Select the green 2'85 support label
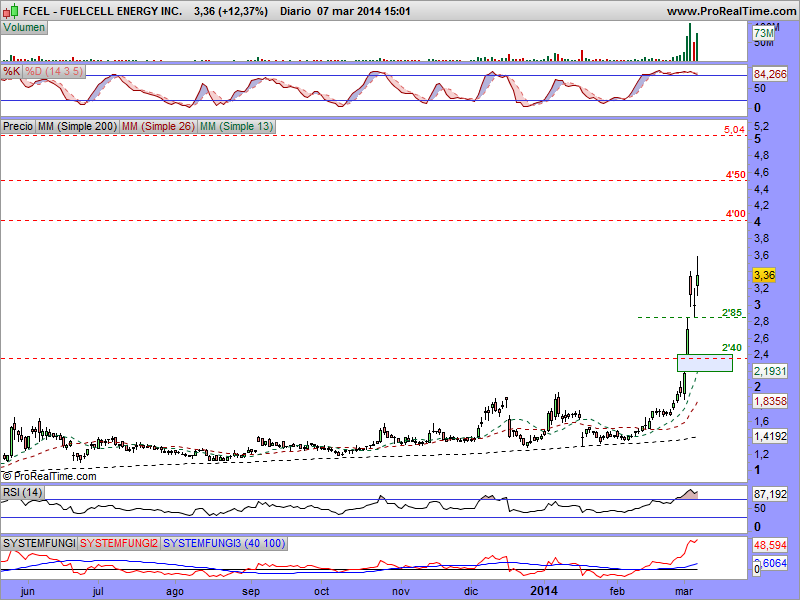 (732, 313)
